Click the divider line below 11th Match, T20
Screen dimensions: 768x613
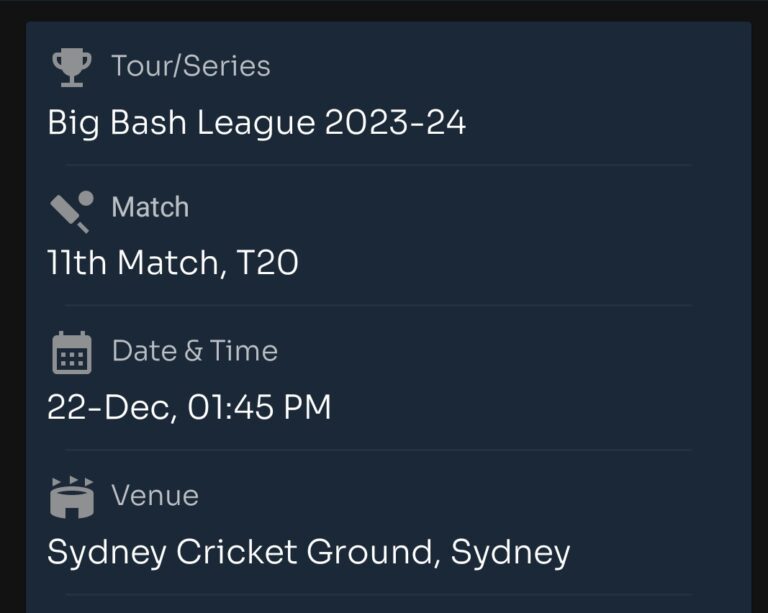coord(378,305)
